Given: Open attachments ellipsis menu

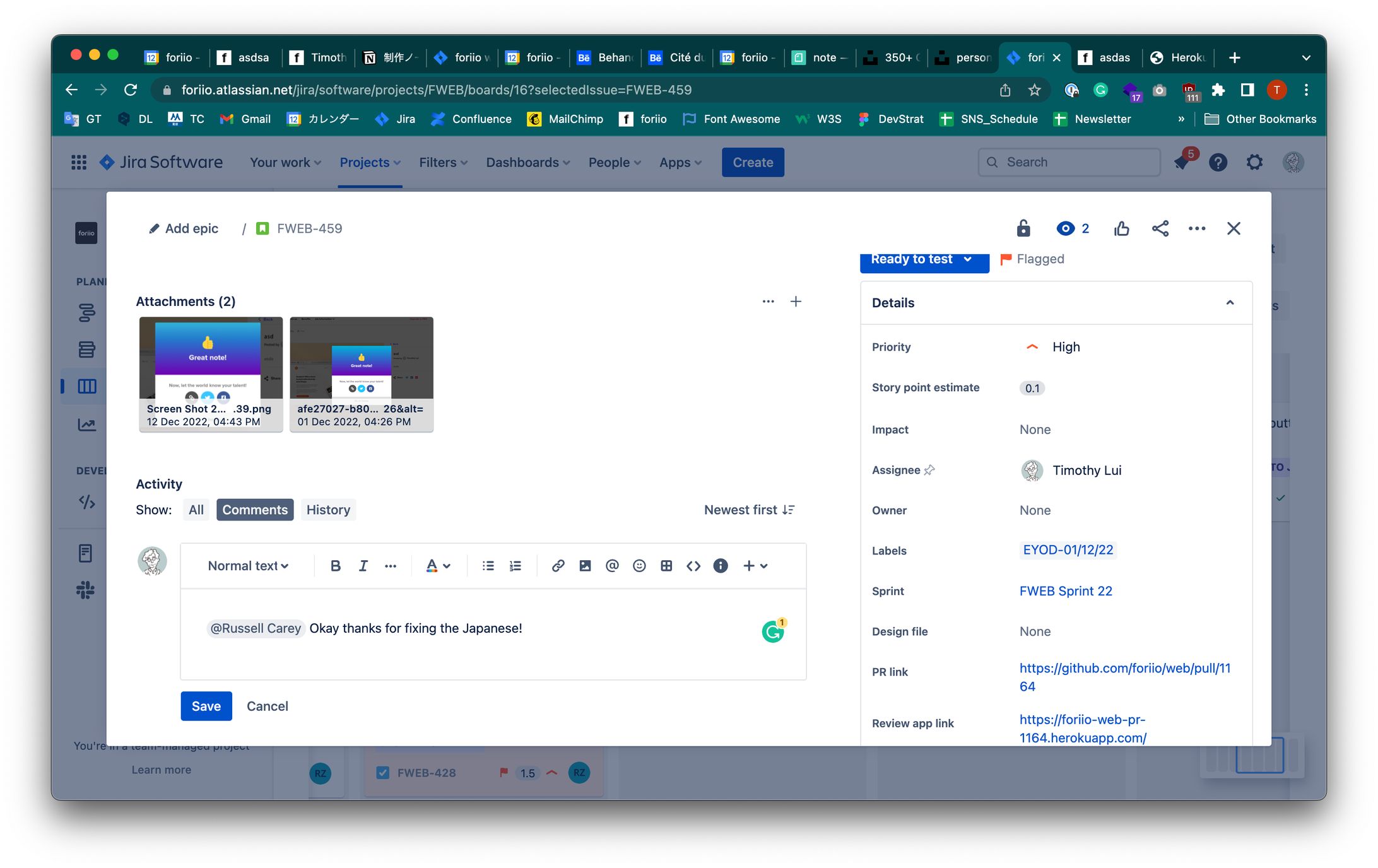Looking at the screenshot, I should (x=768, y=302).
